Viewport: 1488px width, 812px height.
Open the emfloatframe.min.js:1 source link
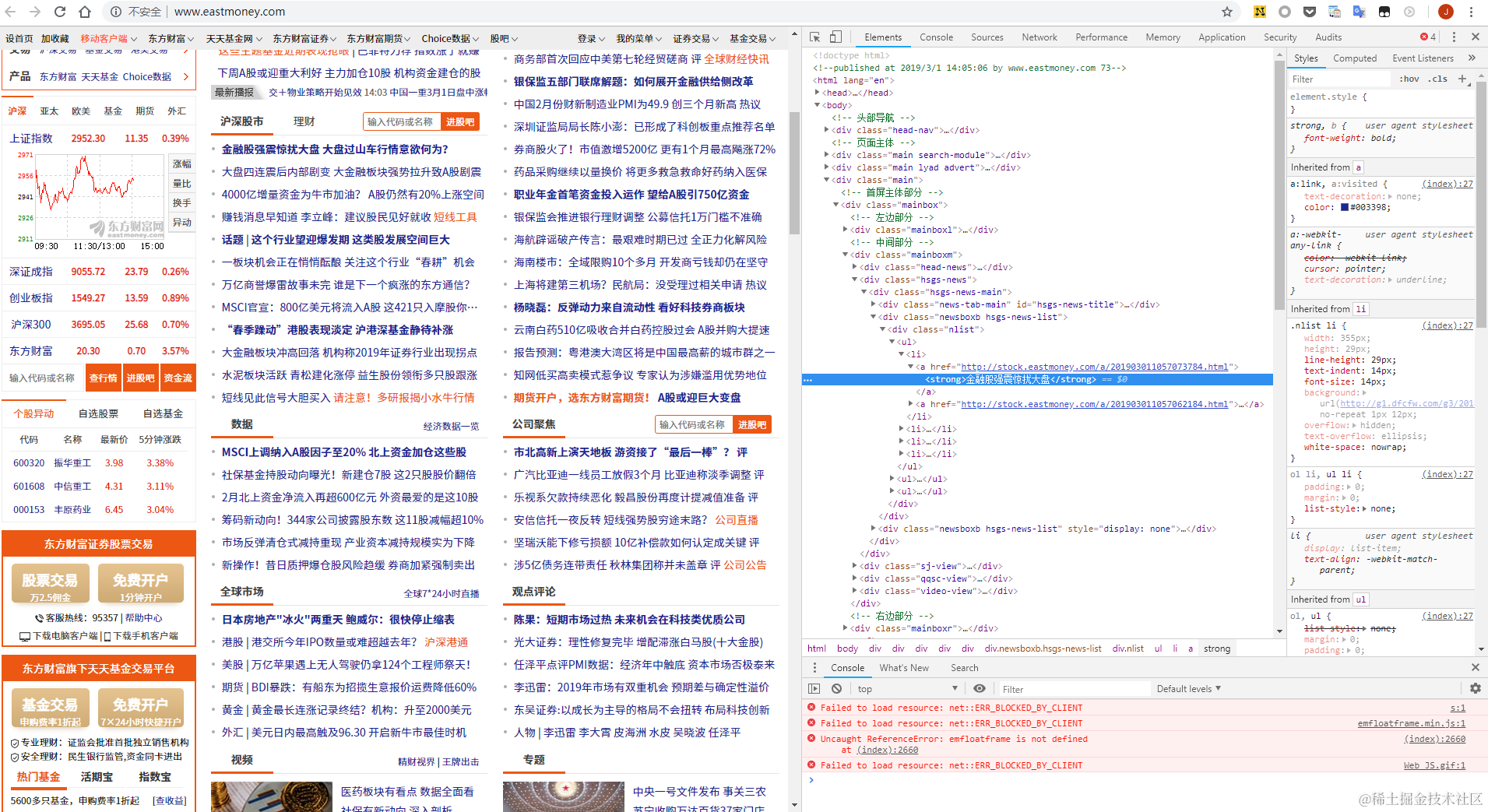click(x=1412, y=723)
